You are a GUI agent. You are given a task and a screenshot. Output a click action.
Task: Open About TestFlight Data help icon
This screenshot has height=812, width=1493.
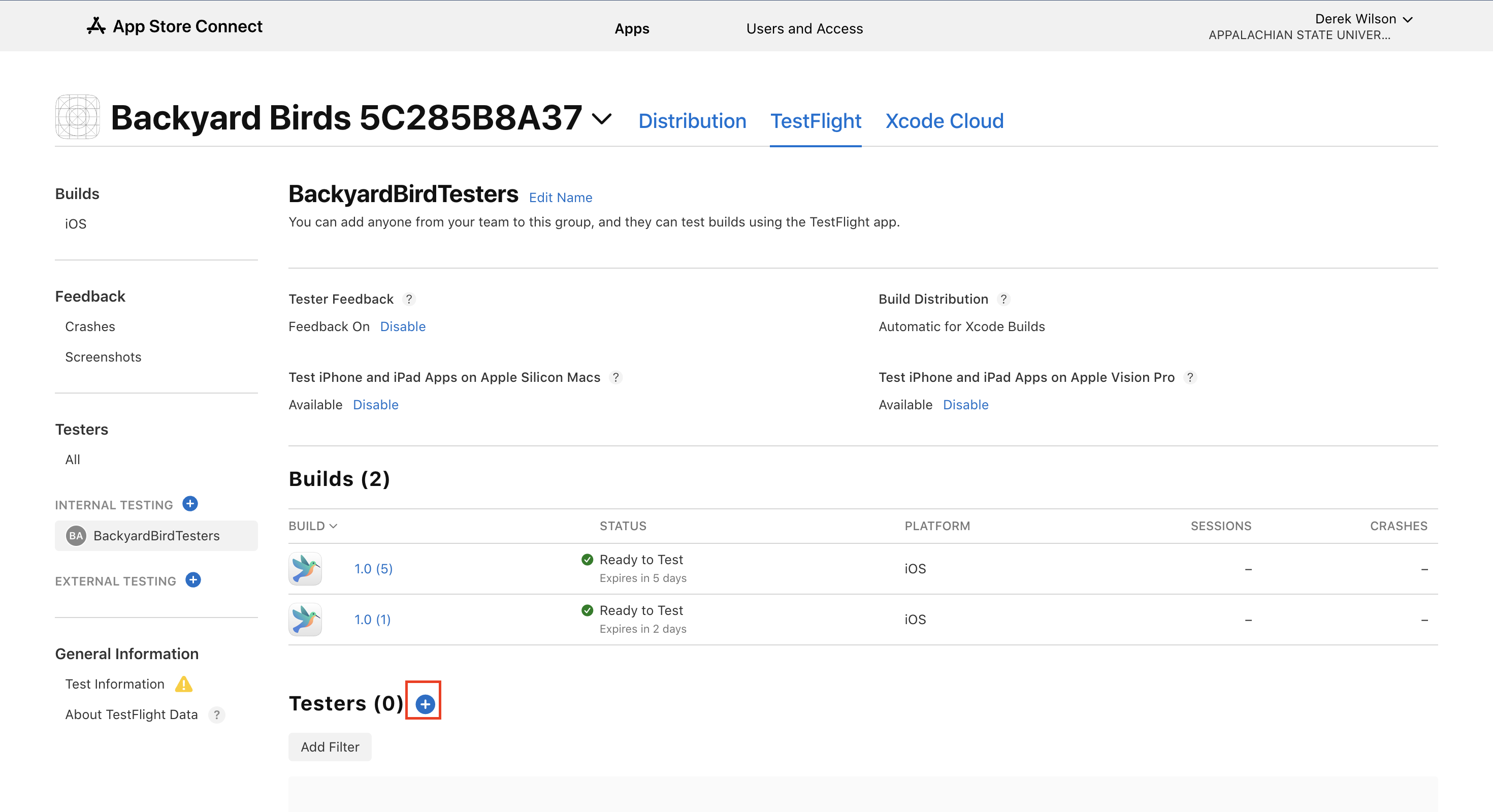(x=217, y=714)
